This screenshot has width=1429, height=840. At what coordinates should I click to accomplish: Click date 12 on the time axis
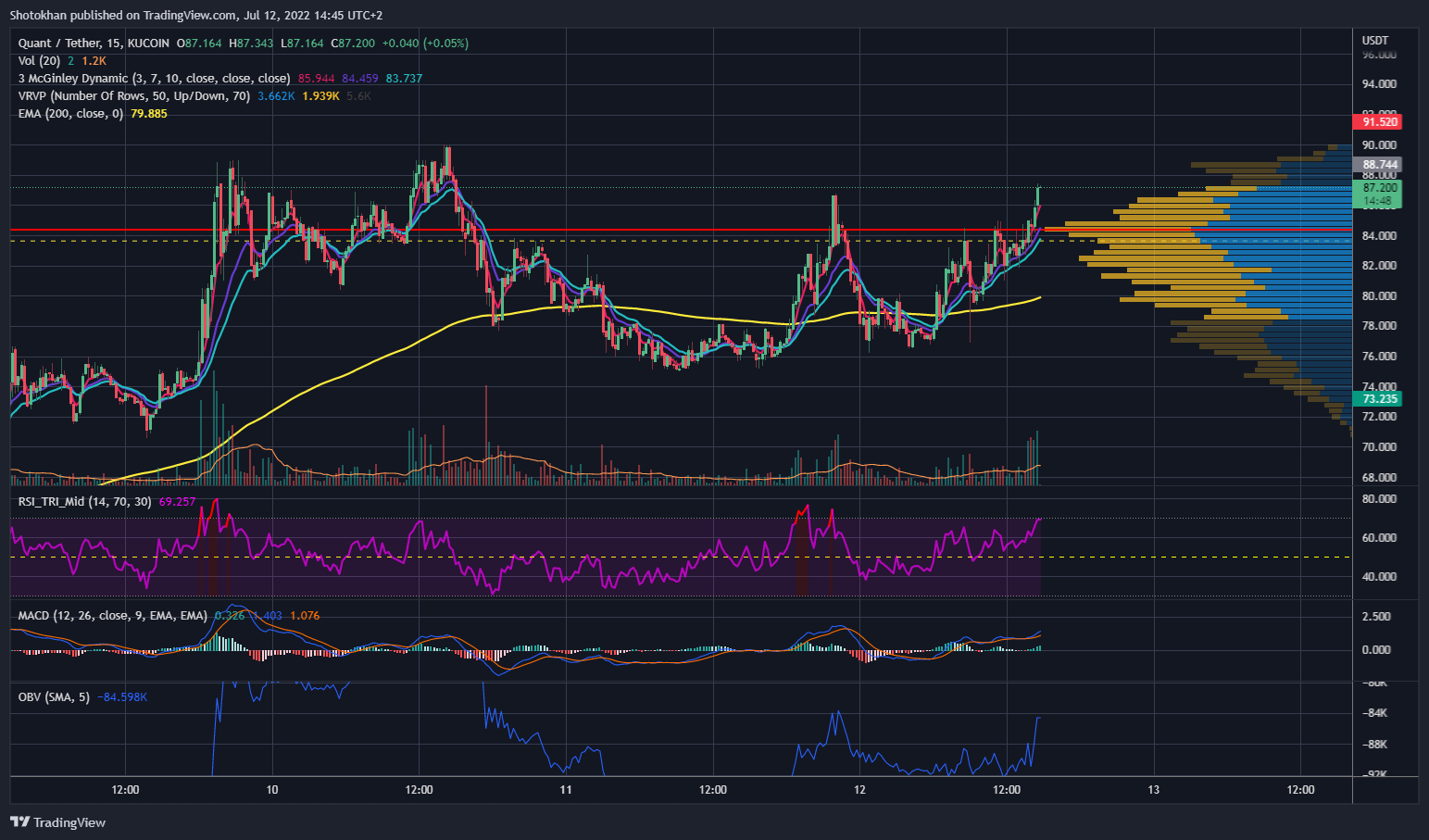pos(860,790)
